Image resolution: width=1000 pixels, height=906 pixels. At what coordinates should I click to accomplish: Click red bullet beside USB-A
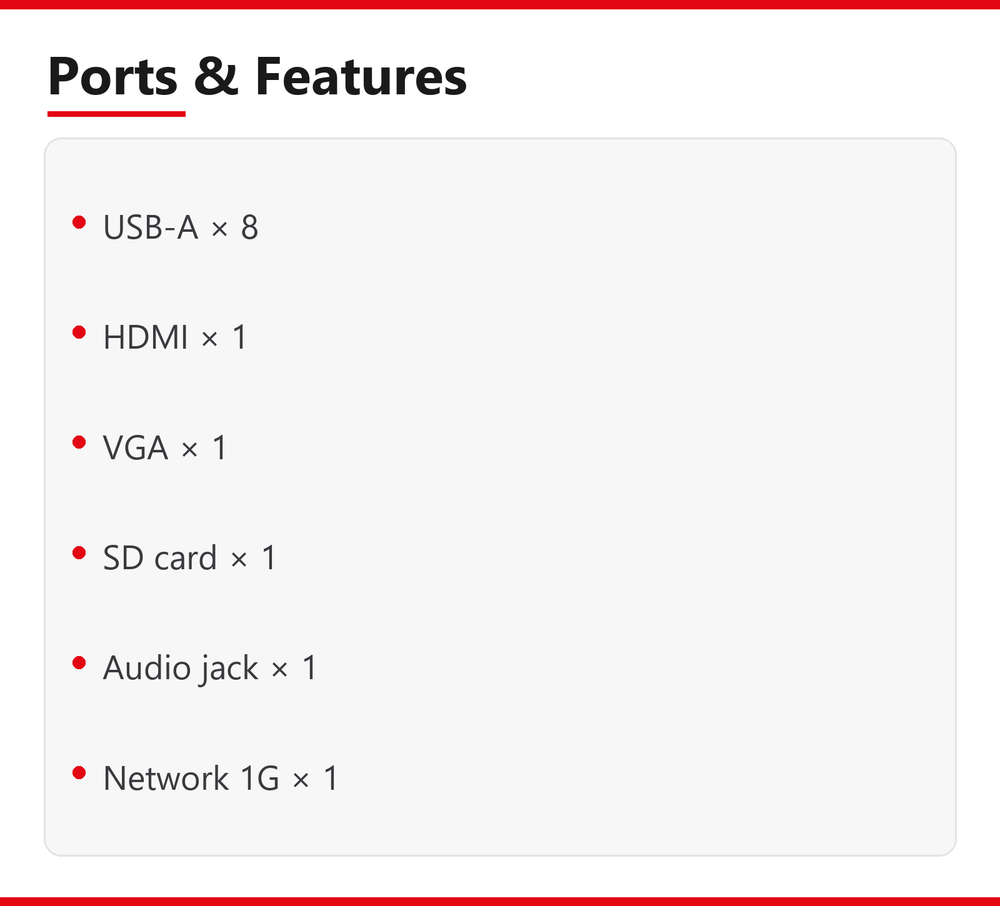pyautogui.click(x=79, y=222)
